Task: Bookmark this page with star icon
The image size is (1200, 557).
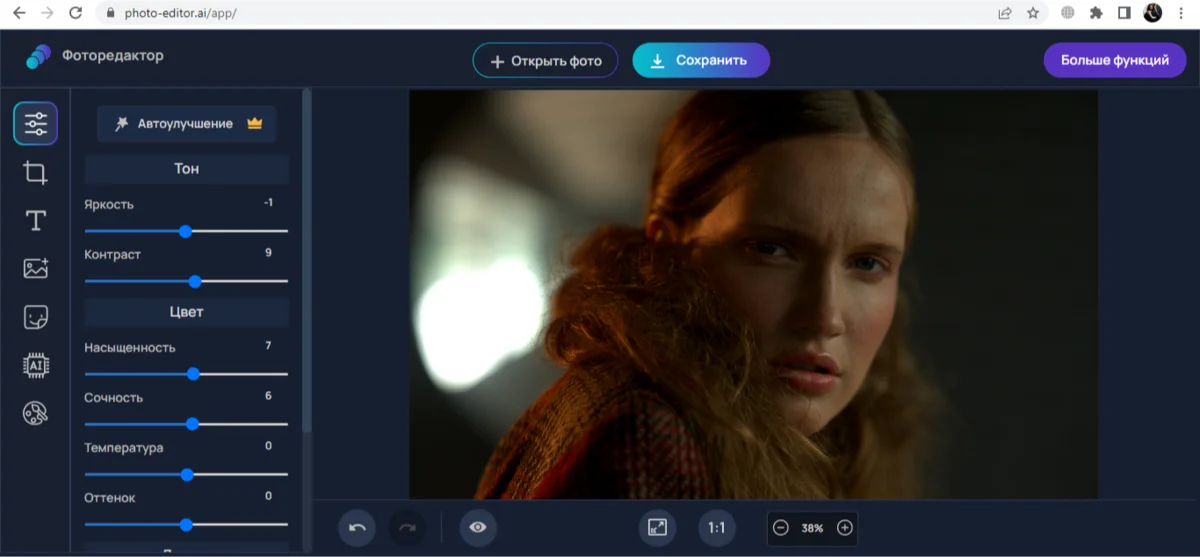Action: (1033, 13)
